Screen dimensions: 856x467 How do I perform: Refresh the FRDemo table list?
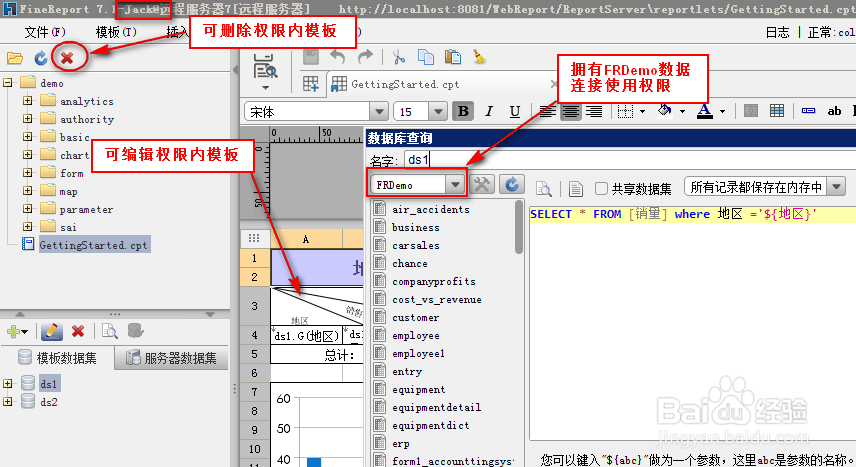click(x=512, y=185)
